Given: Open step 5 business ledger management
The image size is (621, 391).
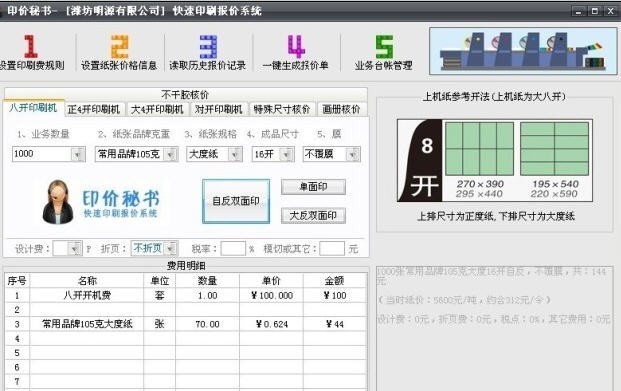Looking at the screenshot, I should 383,52.
